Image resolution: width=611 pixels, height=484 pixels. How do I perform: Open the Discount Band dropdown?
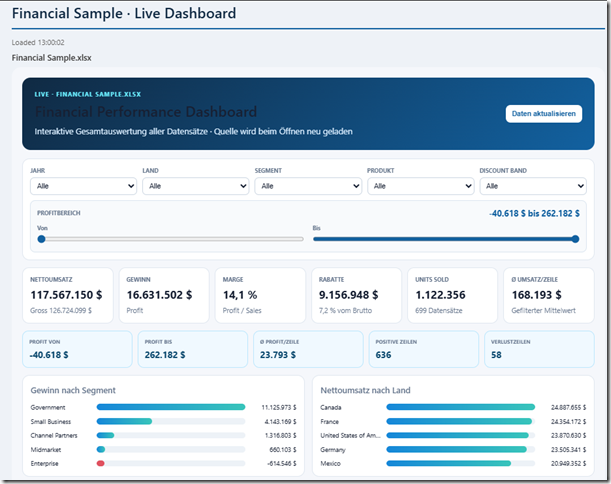pyautogui.click(x=533, y=186)
